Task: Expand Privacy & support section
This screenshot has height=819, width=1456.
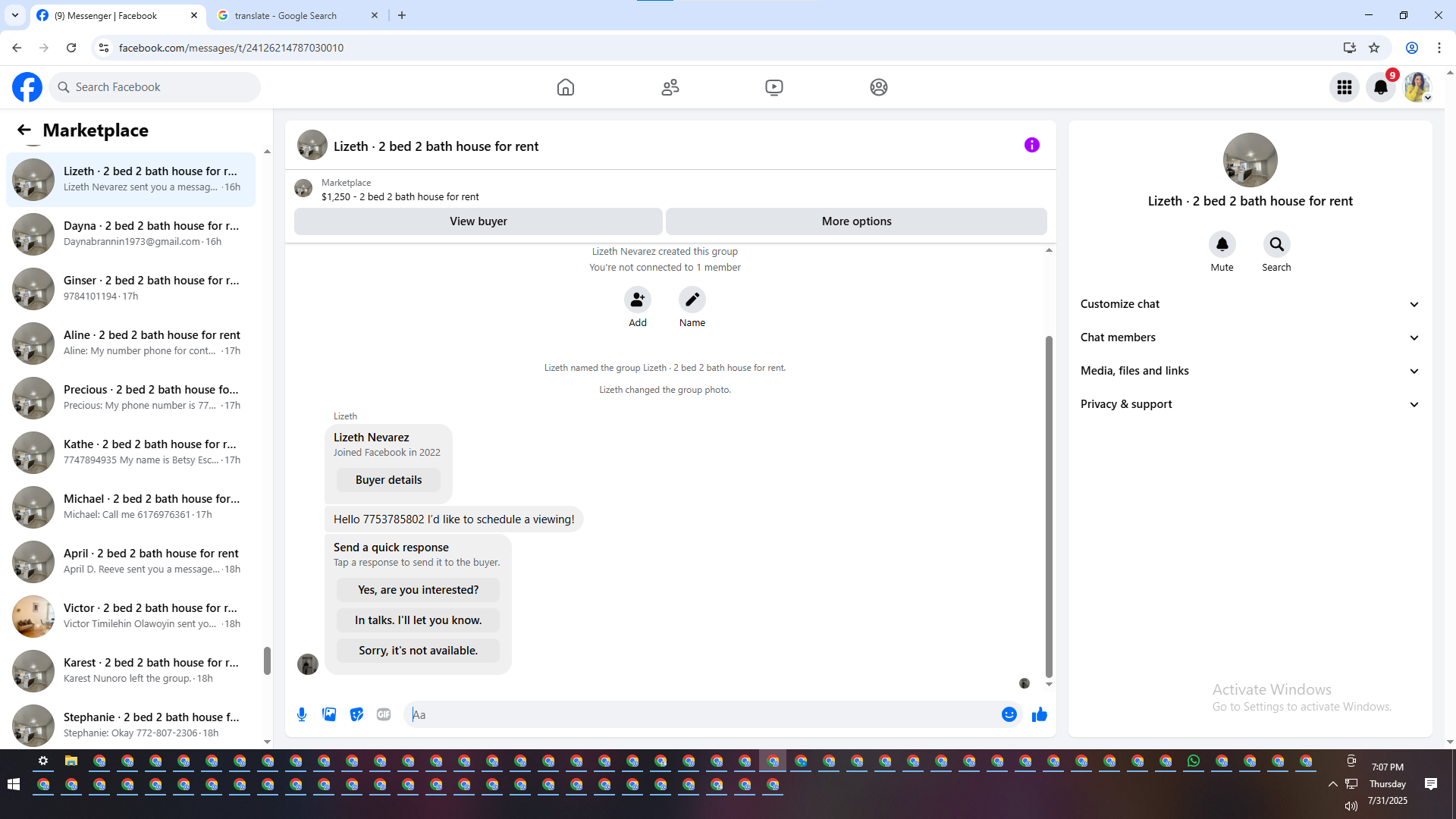Action: click(1249, 404)
